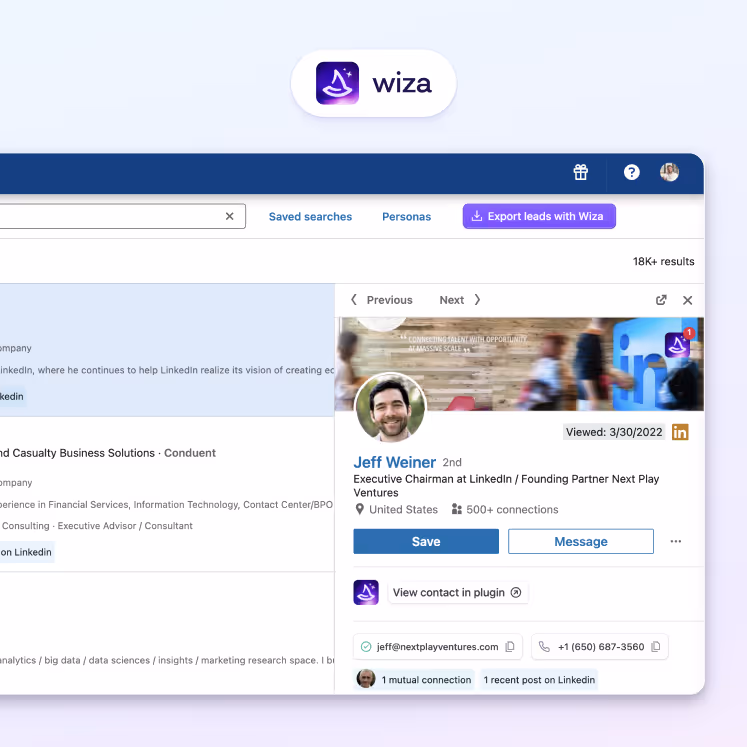The width and height of the screenshot is (747, 747).
Task: Click profile banner image
Action: pyautogui.click(x=519, y=364)
